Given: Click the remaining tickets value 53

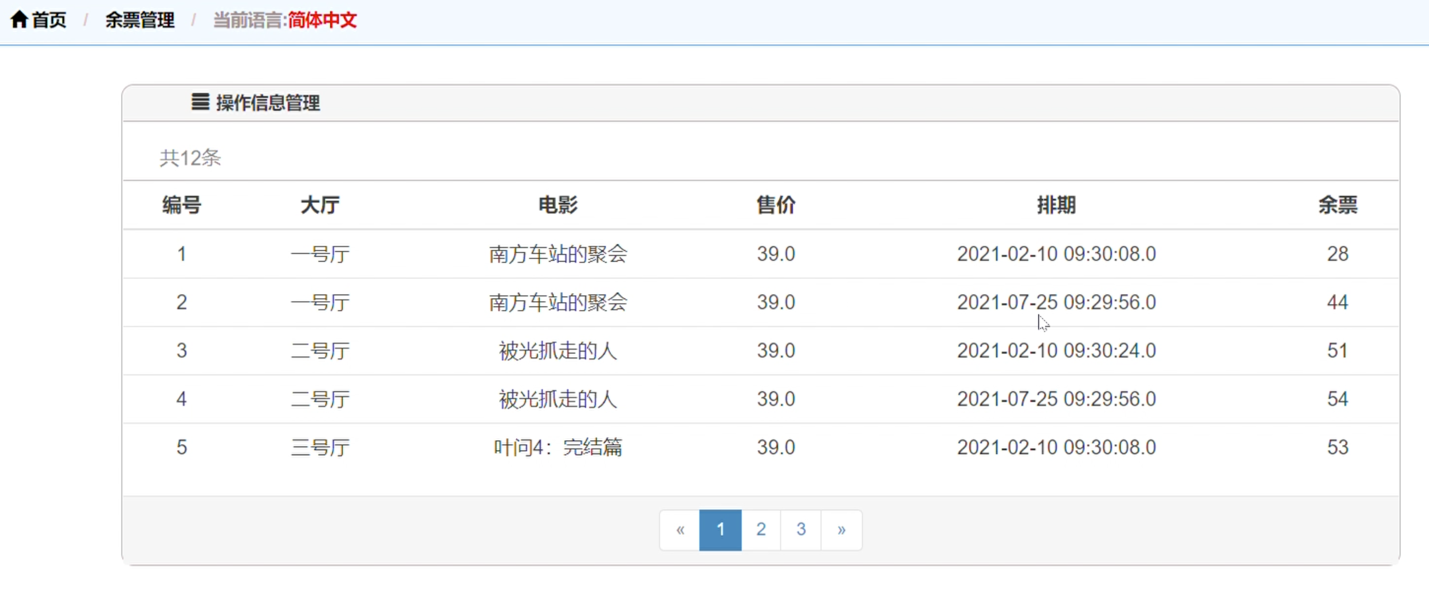Looking at the screenshot, I should [x=1338, y=447].
